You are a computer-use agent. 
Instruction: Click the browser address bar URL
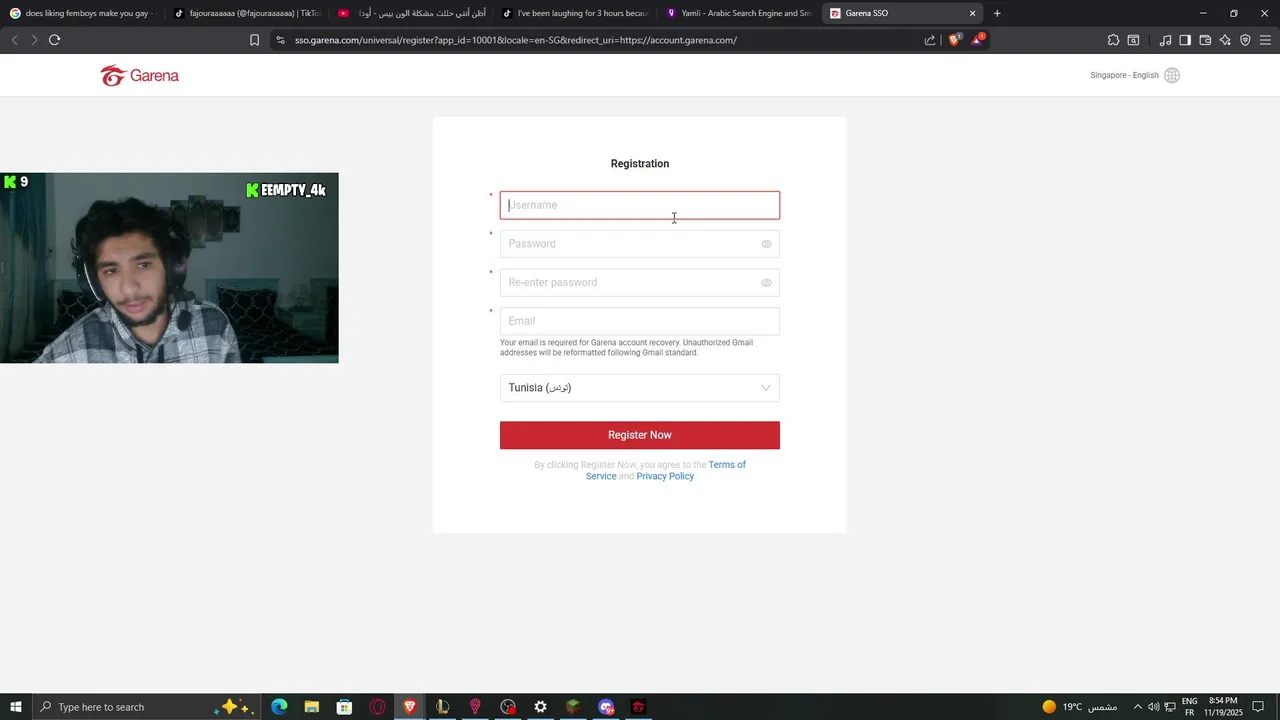515,40
